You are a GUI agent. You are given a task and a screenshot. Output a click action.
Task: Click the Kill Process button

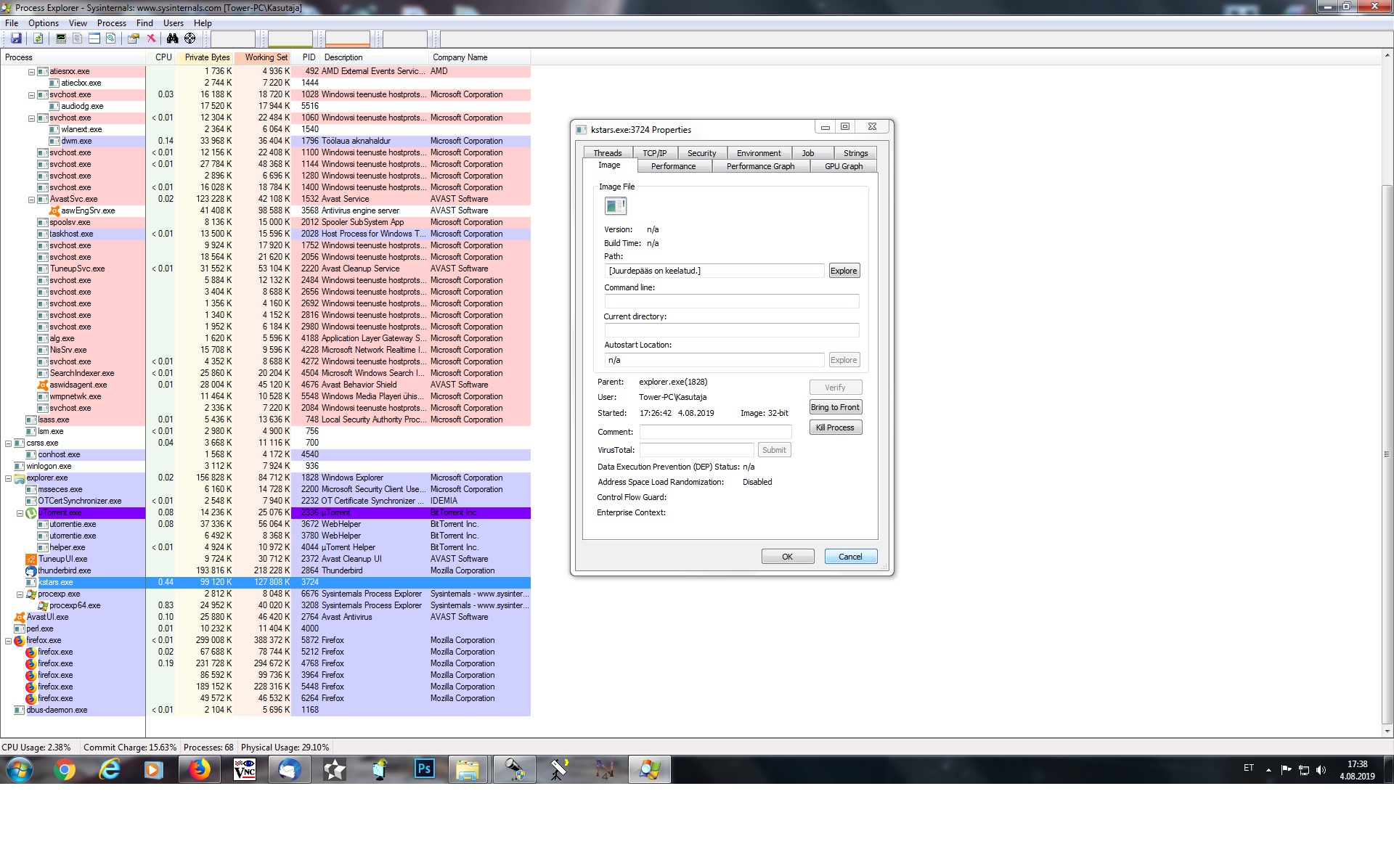tap(835, 427)
